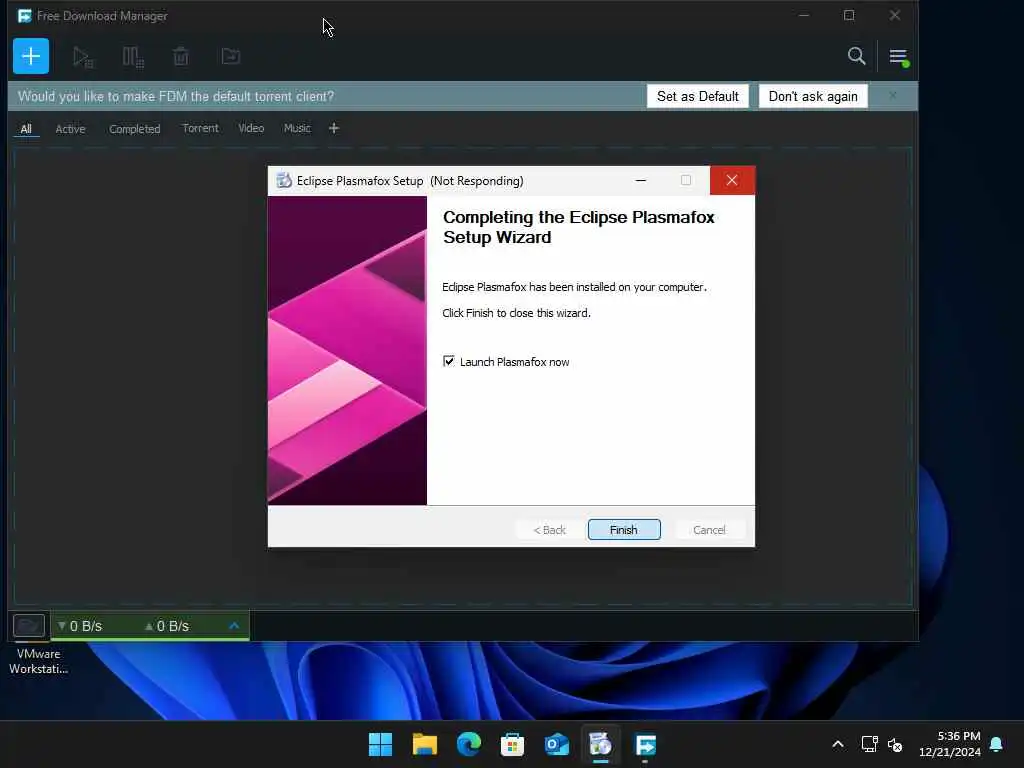The width and height of the screenshot is (1024, 768).
Task: Open the clock and date 5:36 PM
Action: coord(950,744)
